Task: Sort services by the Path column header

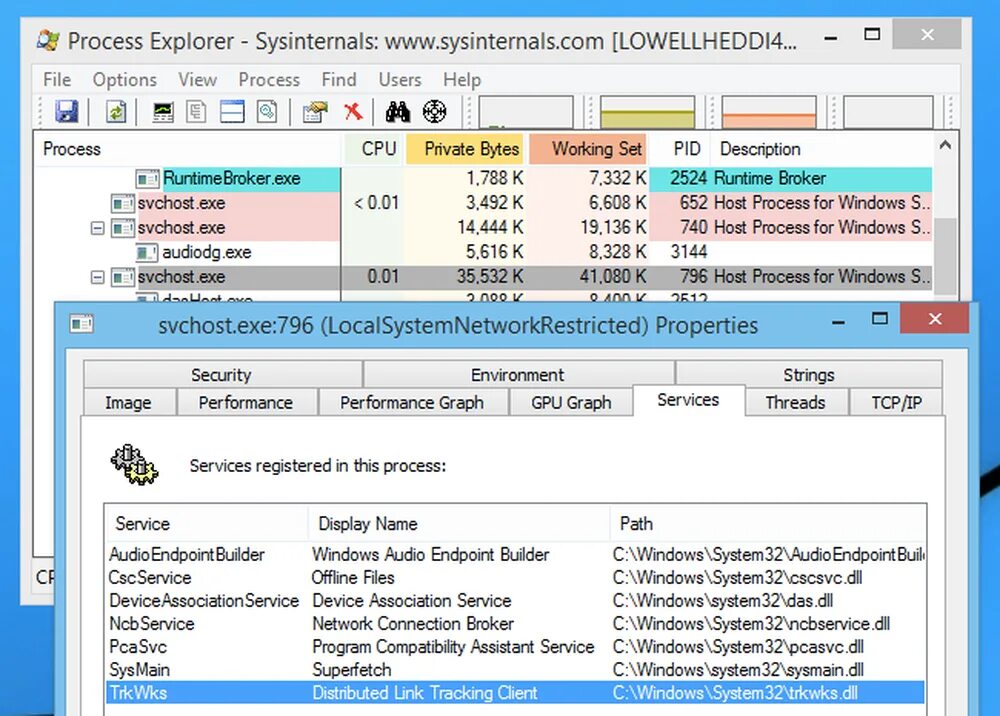Action: [768, 523]
